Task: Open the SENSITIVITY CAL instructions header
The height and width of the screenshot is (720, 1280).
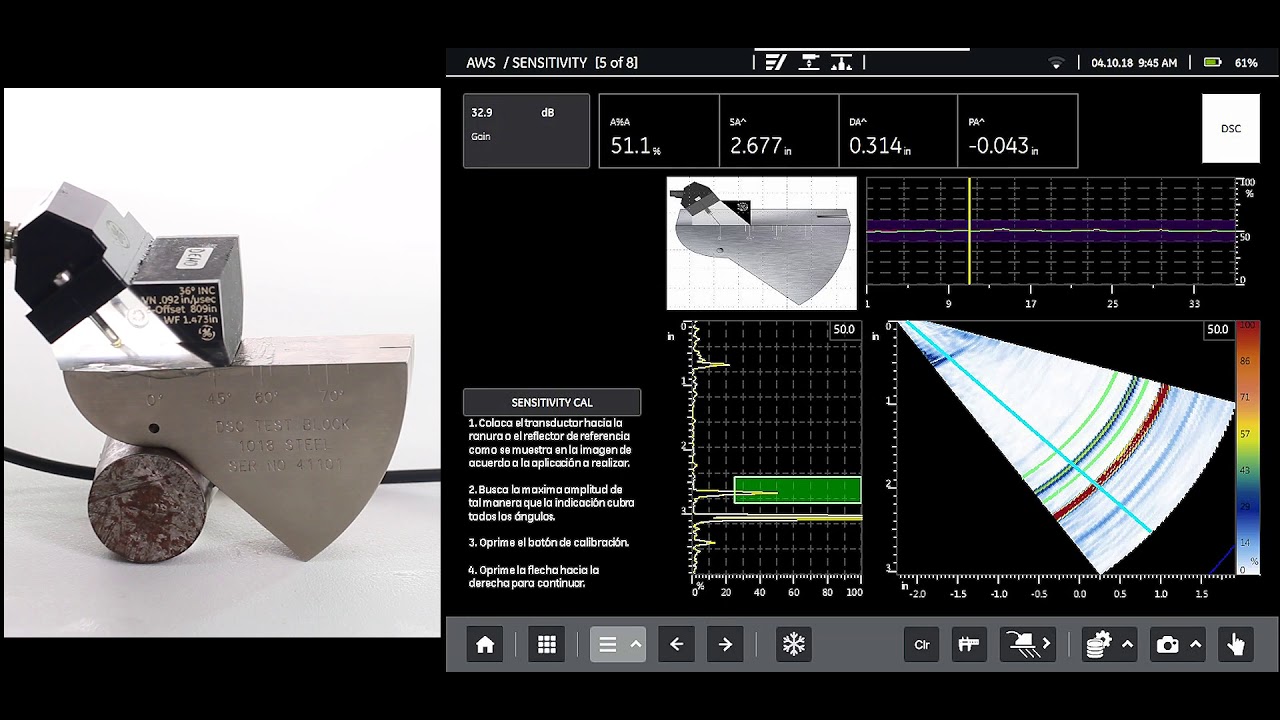Action: click(552, 402)
